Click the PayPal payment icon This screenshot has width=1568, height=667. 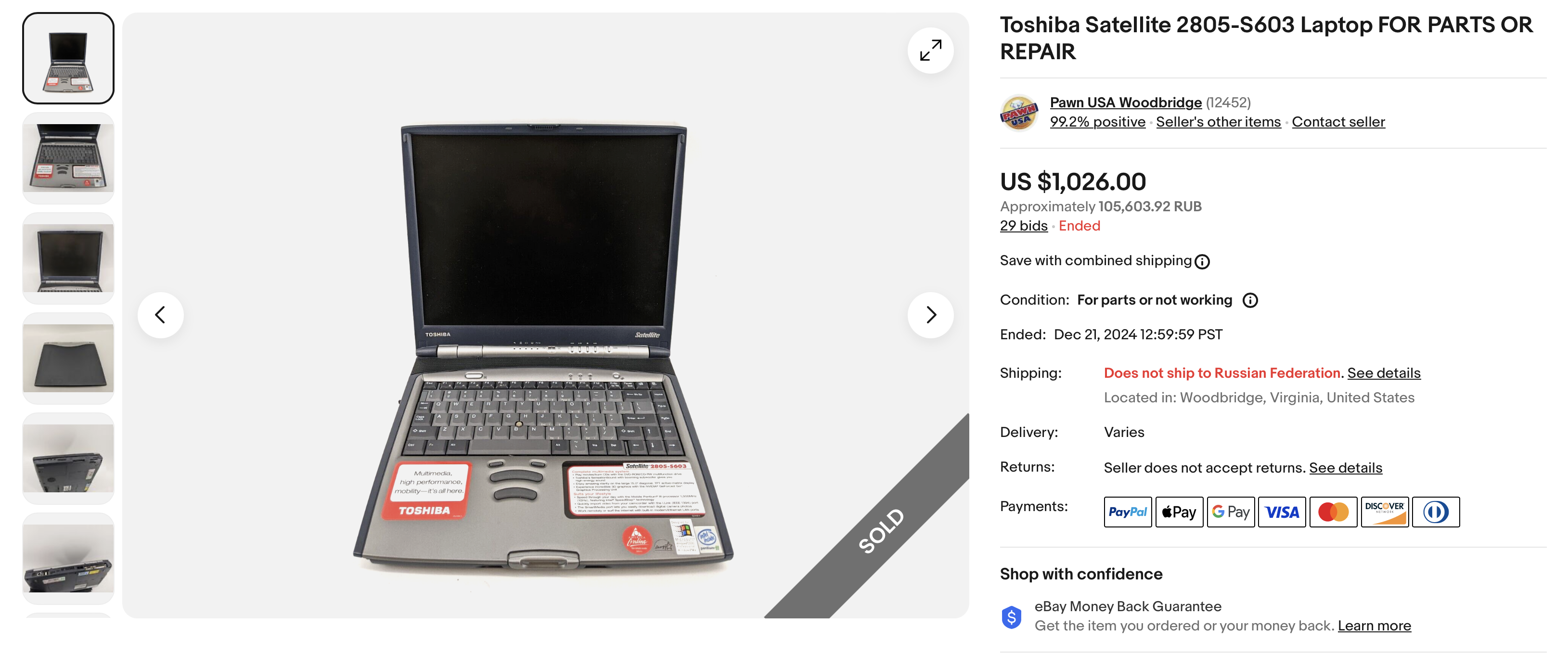[x=1127, y=512]
